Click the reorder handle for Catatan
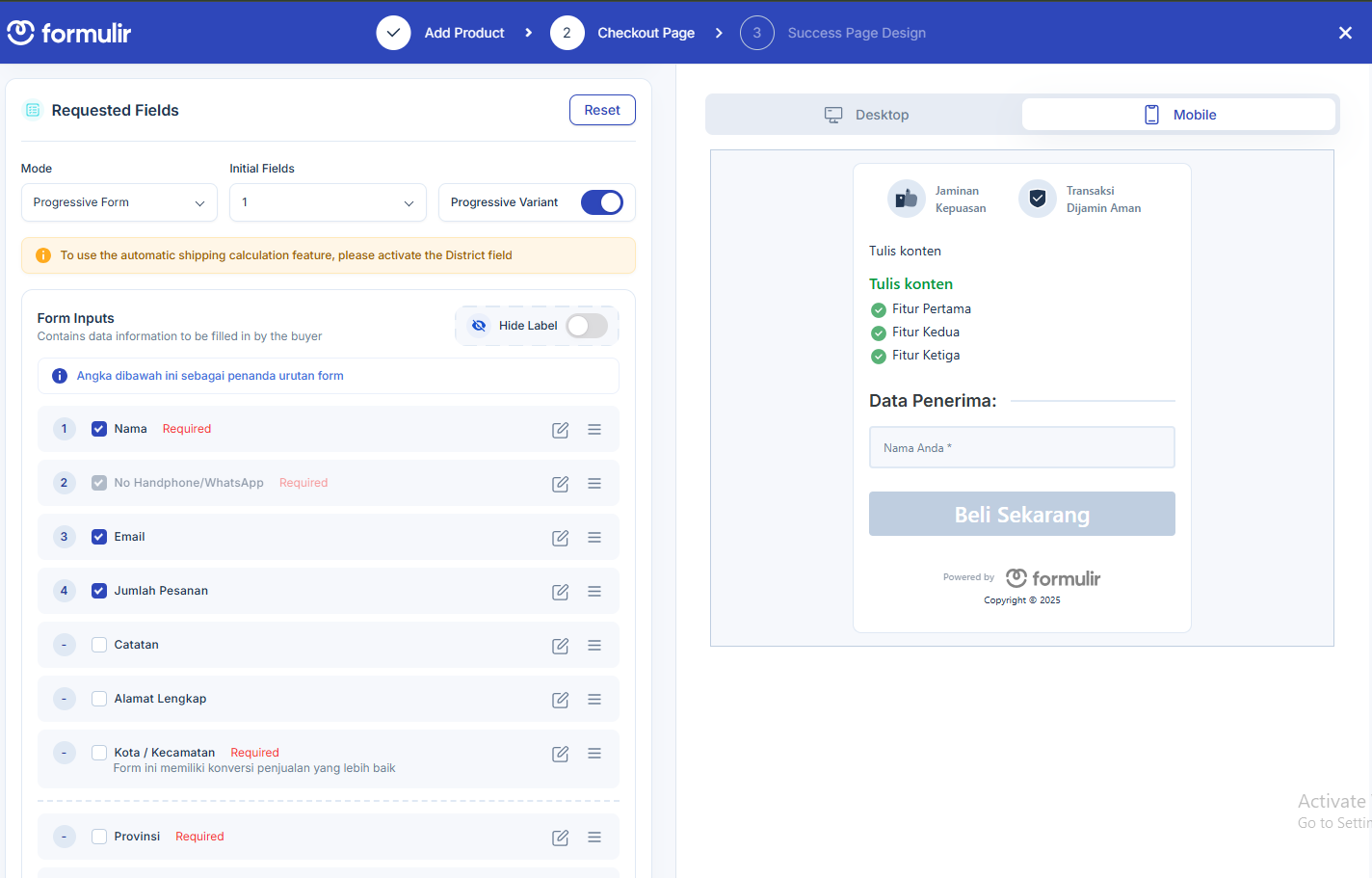Viewport: 1372px width, 878px height. point(594,646)
